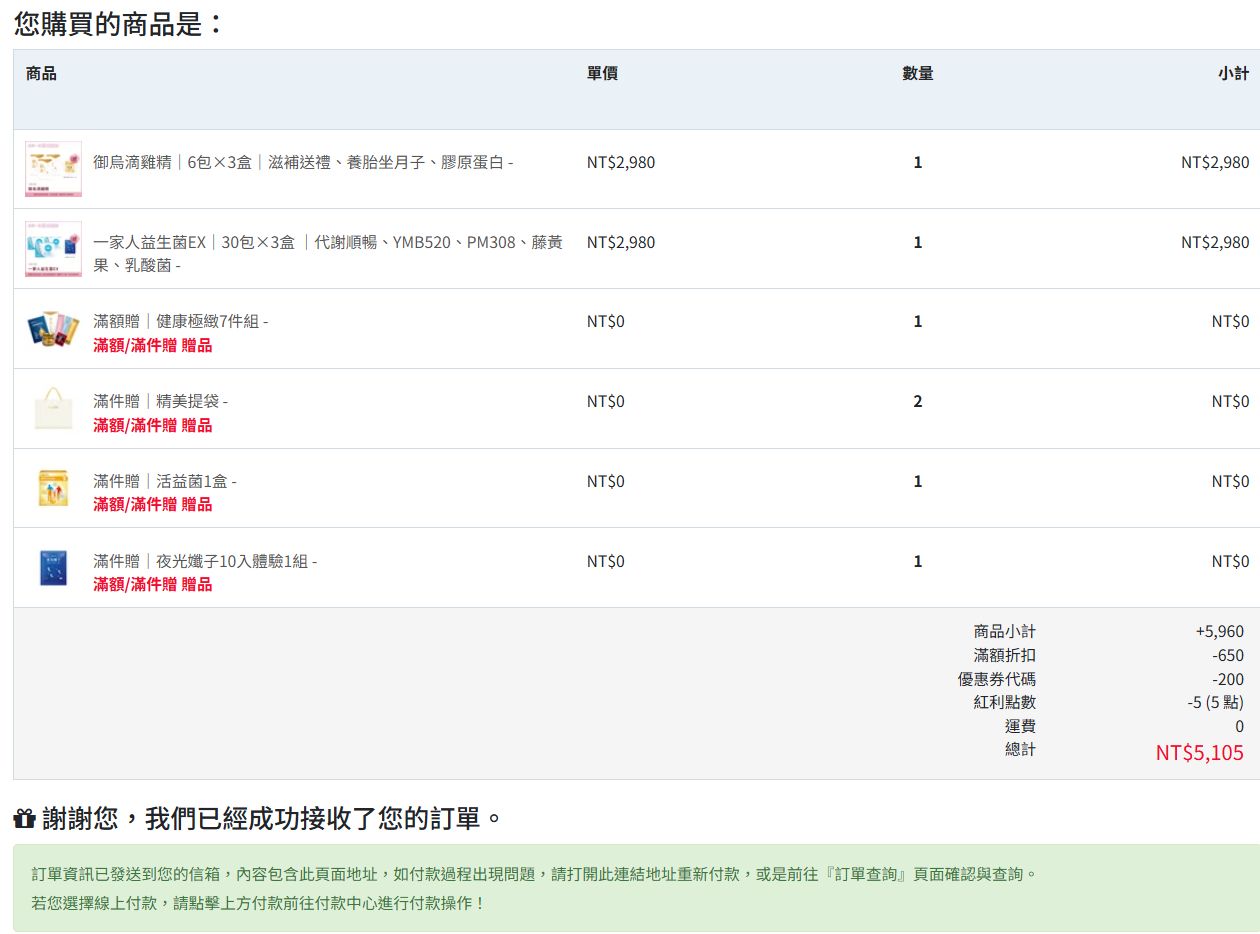The width and height of the screenshot is (1260, 934).
Task: Open the 活益菌1盒 gift product image
Action: tap(53, 488)
